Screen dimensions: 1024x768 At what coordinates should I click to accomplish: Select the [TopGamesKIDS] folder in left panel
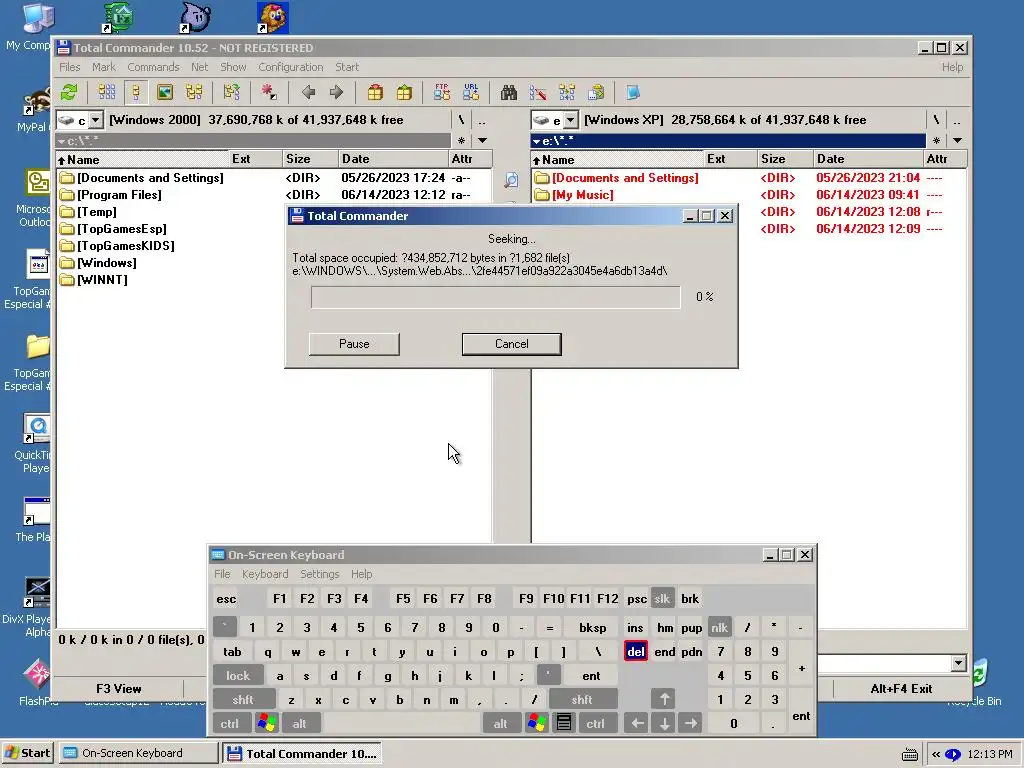(125, 246)
